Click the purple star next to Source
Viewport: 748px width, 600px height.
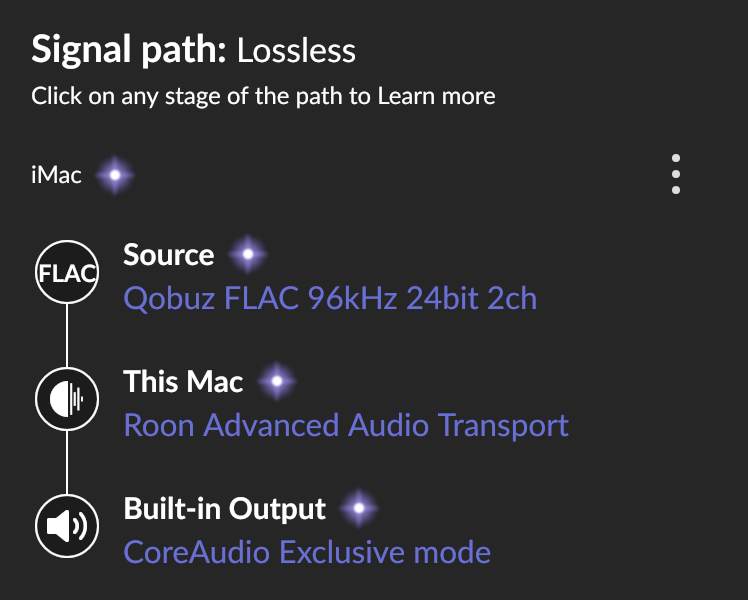248,254
